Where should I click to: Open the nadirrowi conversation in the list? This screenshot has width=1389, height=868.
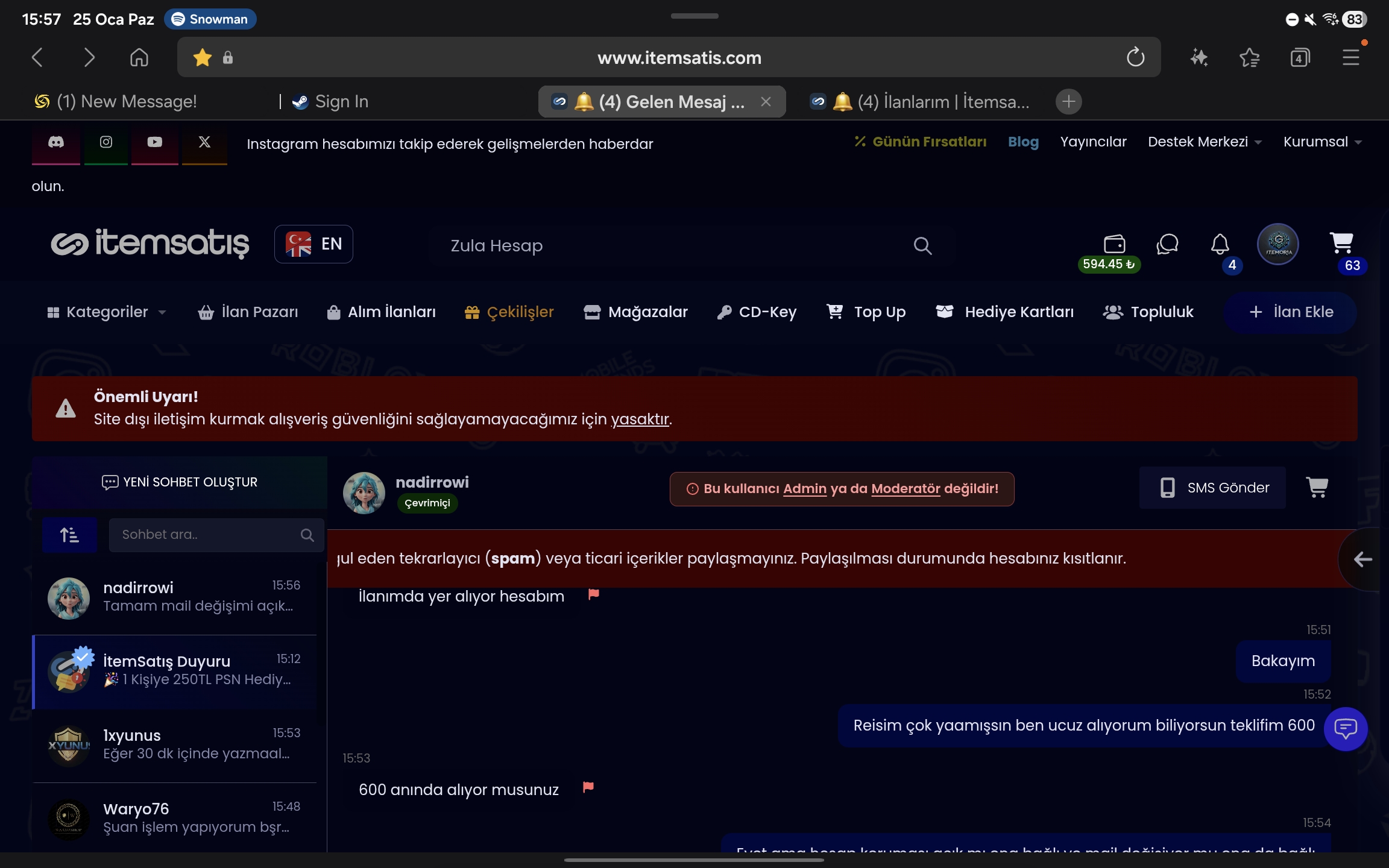coord(175,597)
